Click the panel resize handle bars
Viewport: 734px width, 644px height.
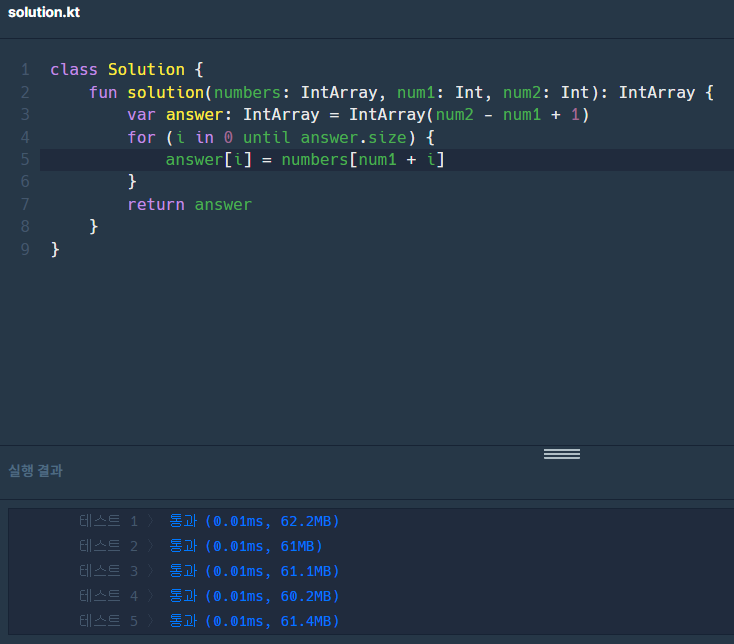[562, 454]
